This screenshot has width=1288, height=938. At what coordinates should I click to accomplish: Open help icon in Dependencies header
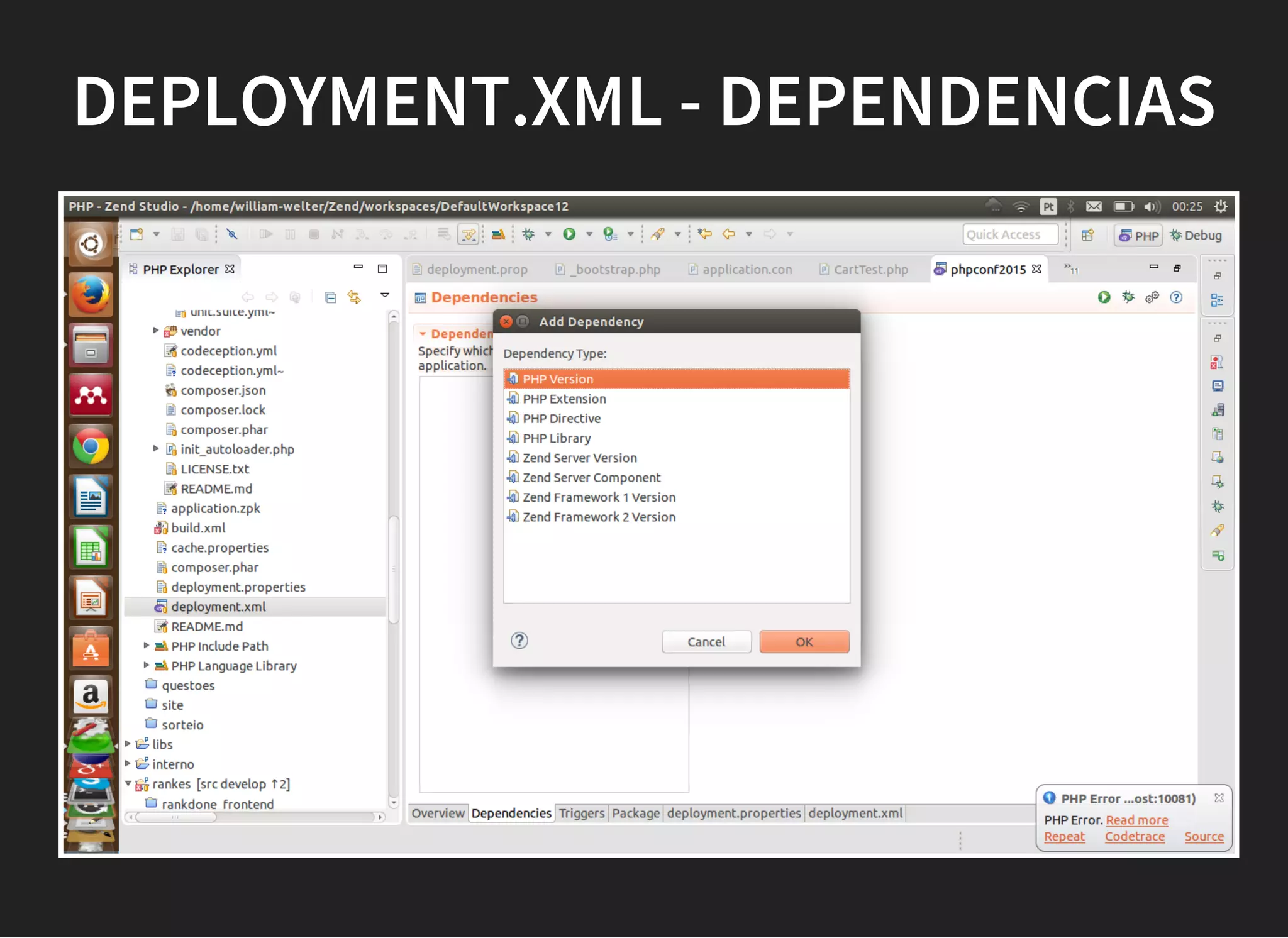1176,297
